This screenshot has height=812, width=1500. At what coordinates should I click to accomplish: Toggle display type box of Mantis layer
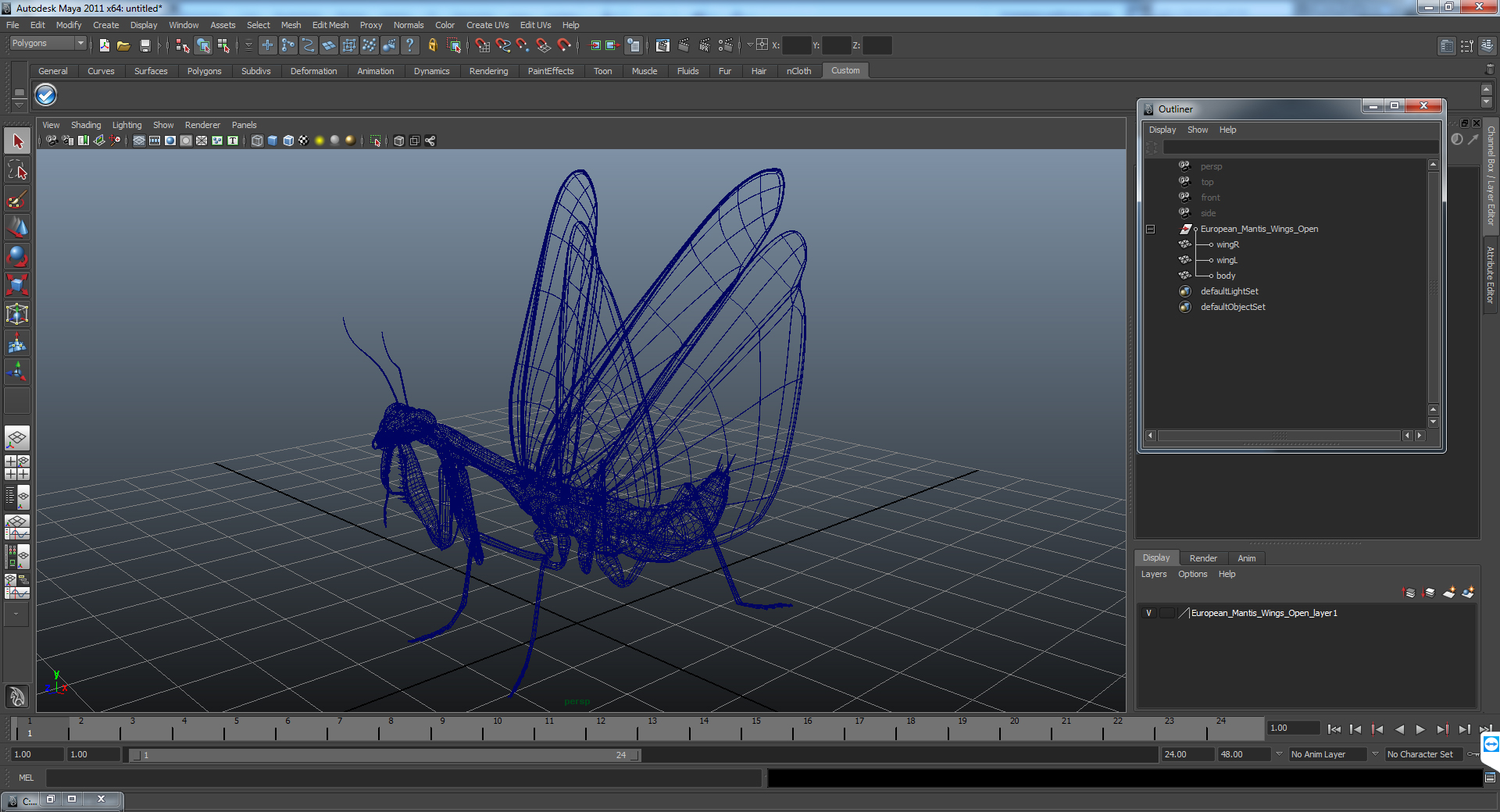click(1167, 613)
